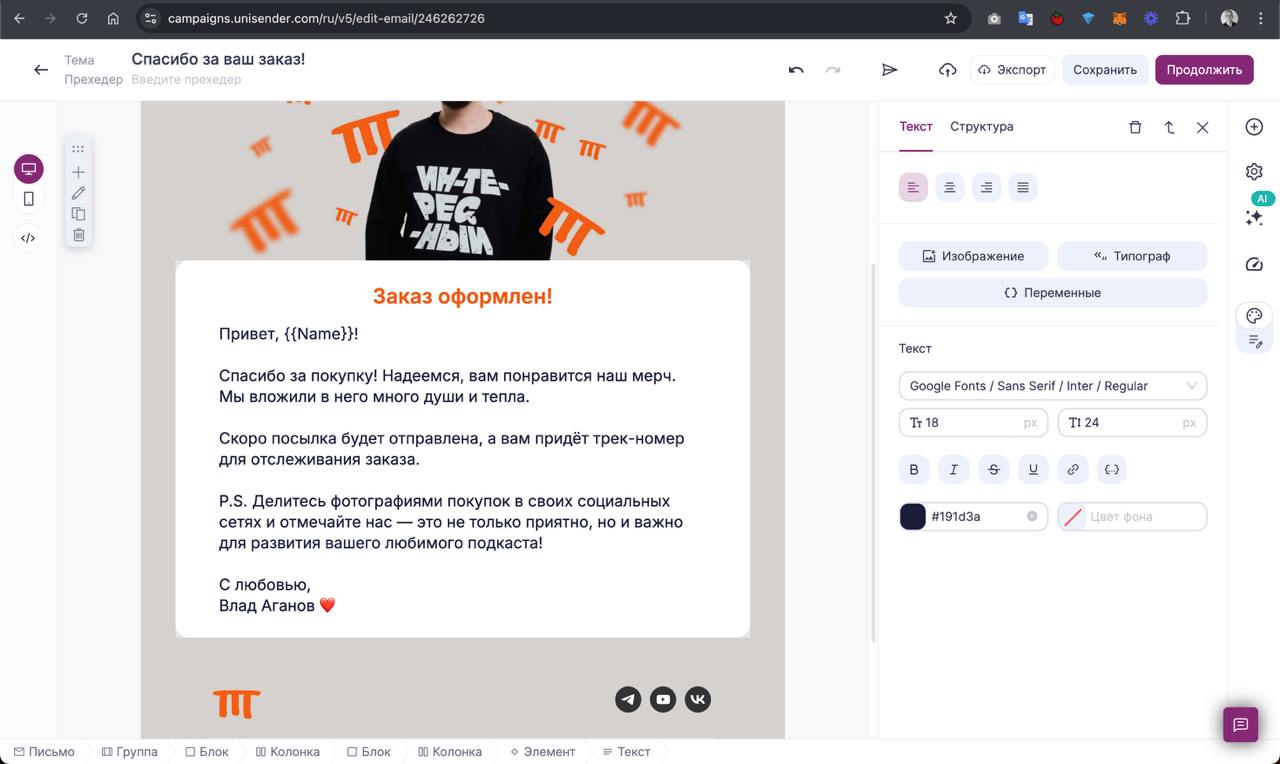Delete the element via the panel's trash icon
Screen dimensions: 1280x764
point(1135,127)
